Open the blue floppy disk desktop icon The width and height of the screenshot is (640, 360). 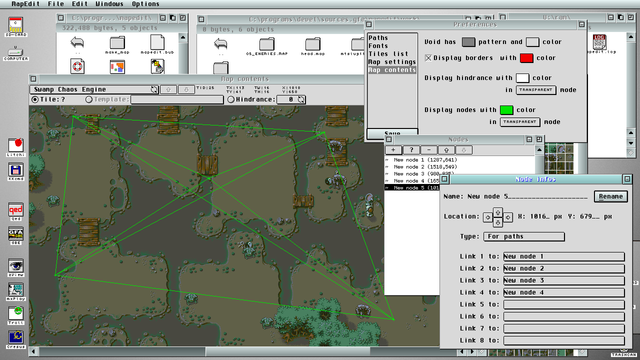[x=16, y=172]
